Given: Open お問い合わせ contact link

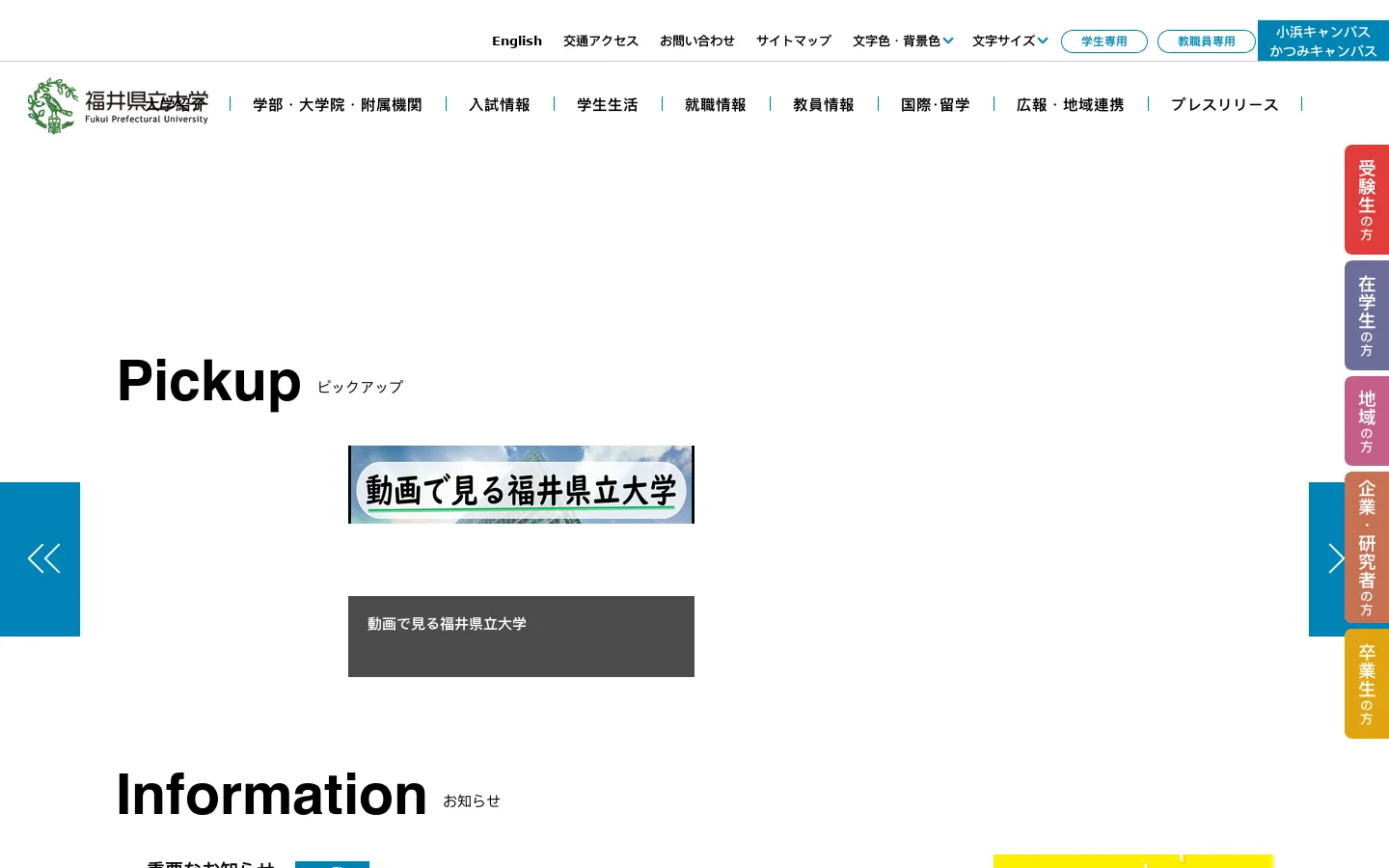Looking at the screenshot, I should pos(697,41).
